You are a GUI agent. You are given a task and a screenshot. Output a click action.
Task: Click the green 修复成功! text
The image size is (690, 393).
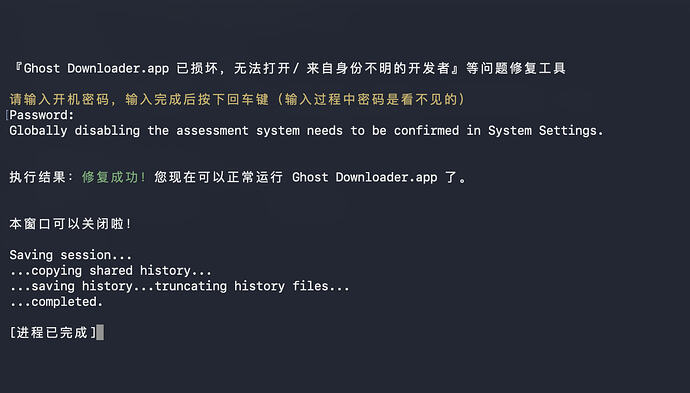(114, 177)
